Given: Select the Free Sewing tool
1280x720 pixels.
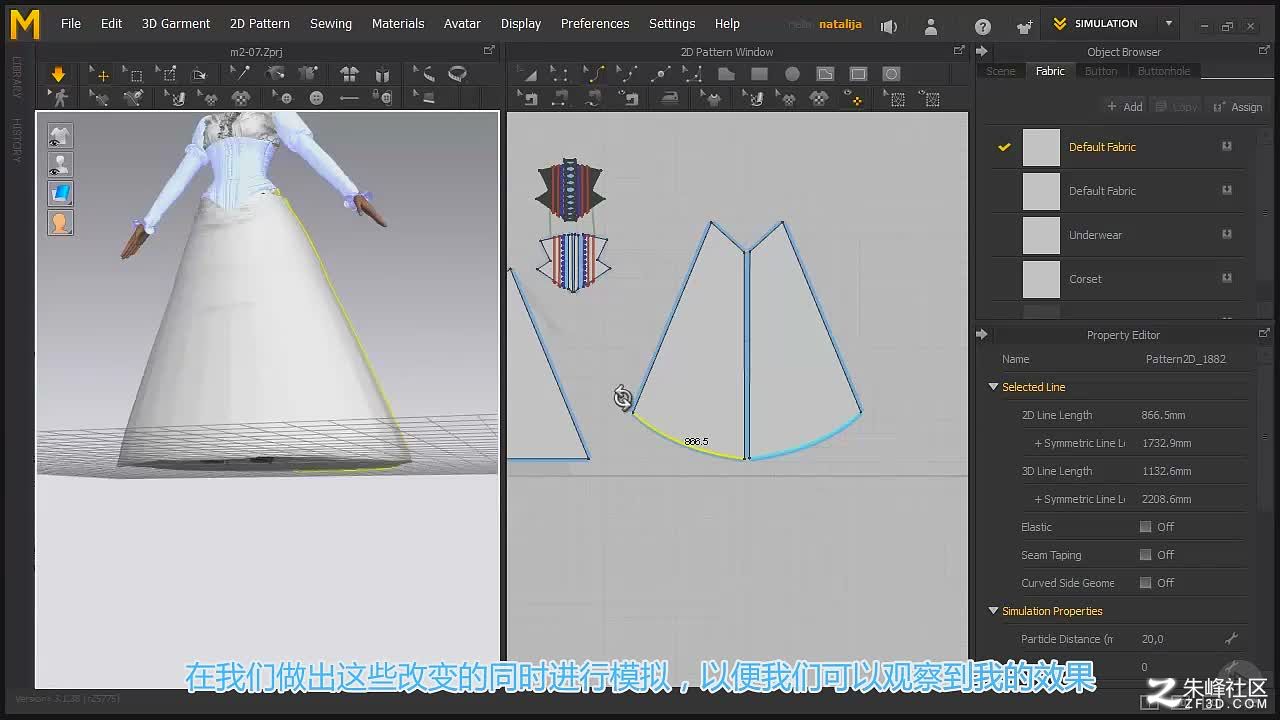Looking at the screenshot, I should click(x=594, y=97).
